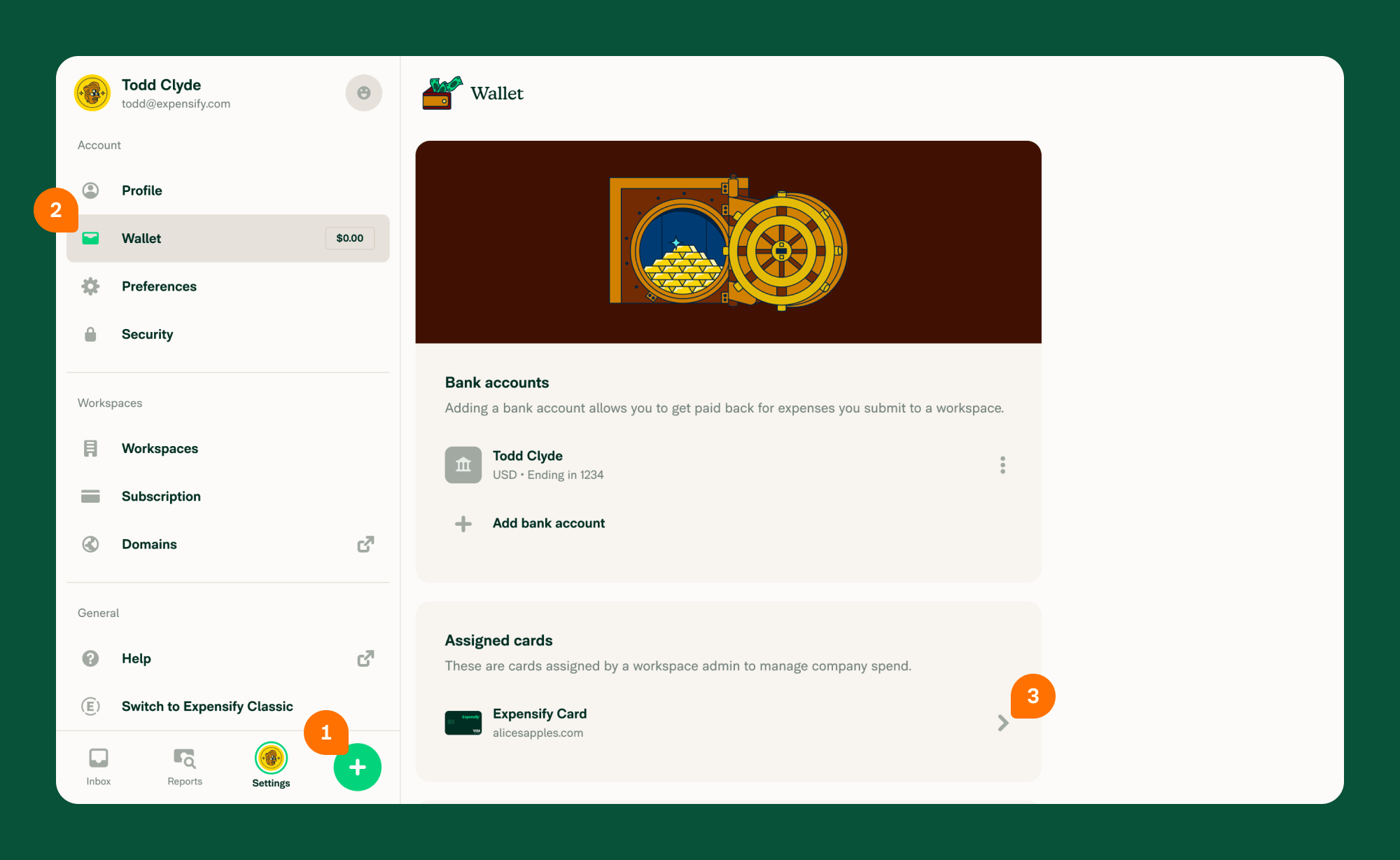
Task: Click the Domains external link arrow
Action: point(366,543)
